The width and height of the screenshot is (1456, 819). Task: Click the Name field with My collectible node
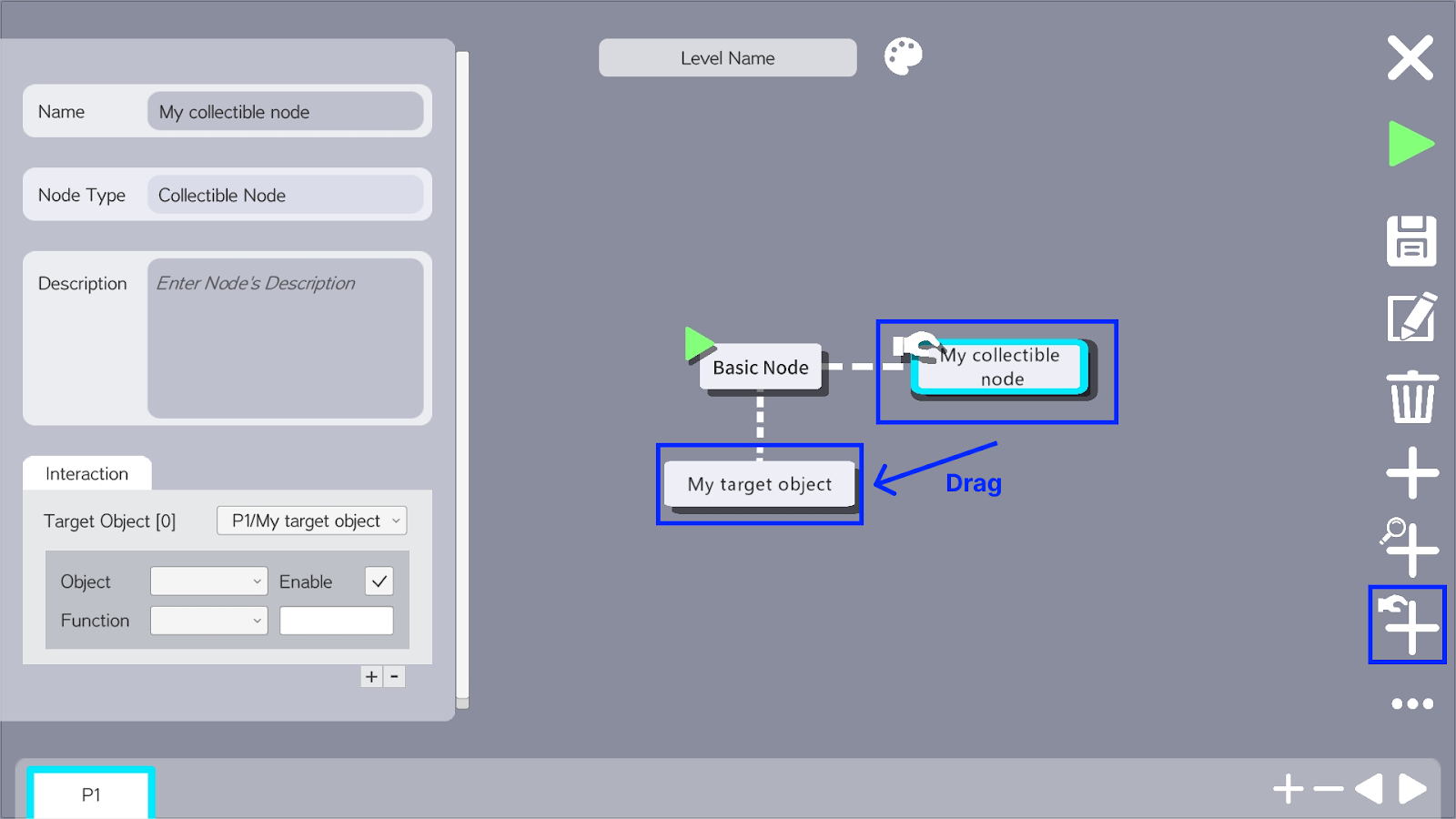tap(286, 111)
